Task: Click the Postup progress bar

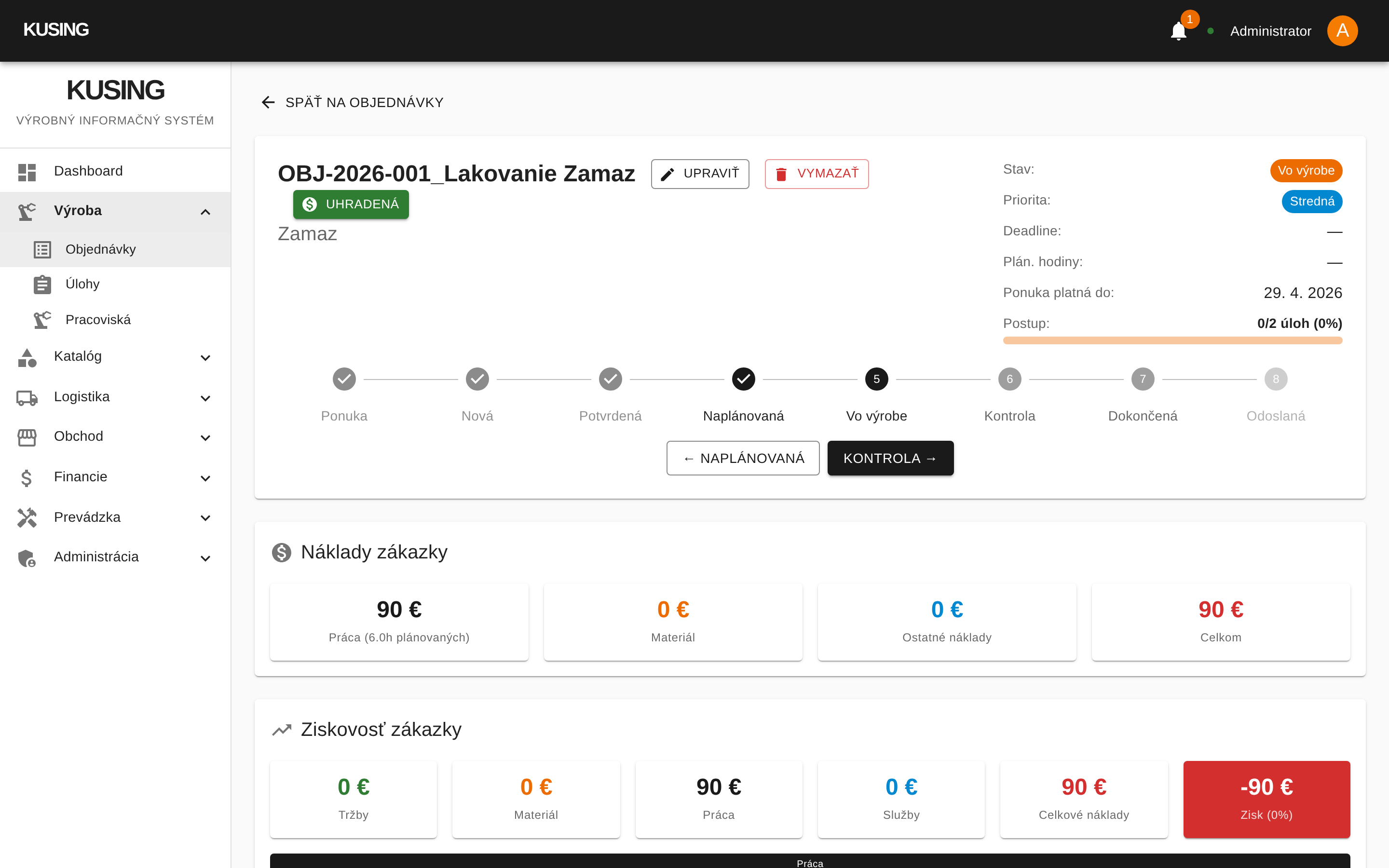Action: [1172, 340]
